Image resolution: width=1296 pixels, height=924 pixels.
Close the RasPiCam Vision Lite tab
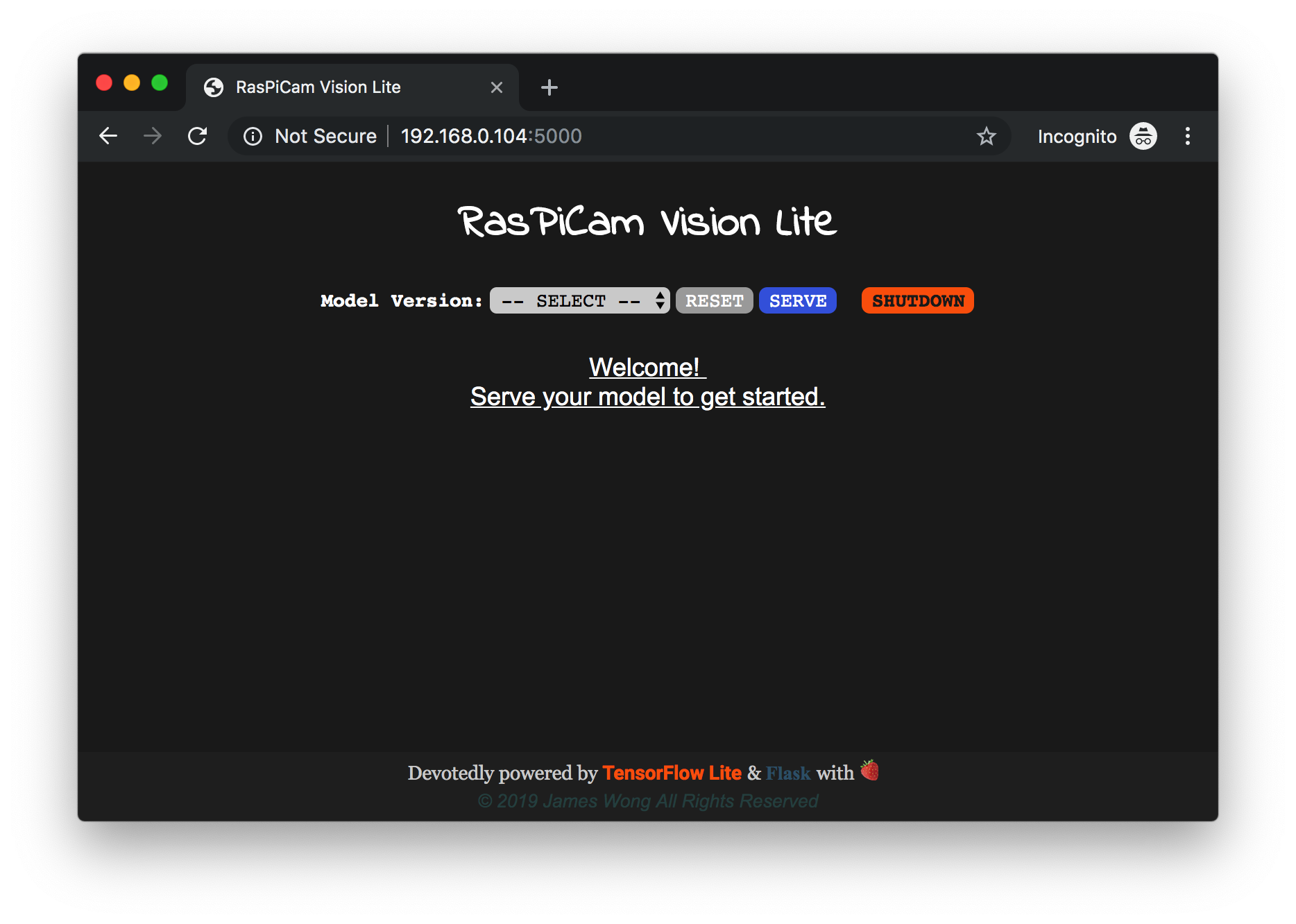[x=497, y=87]
